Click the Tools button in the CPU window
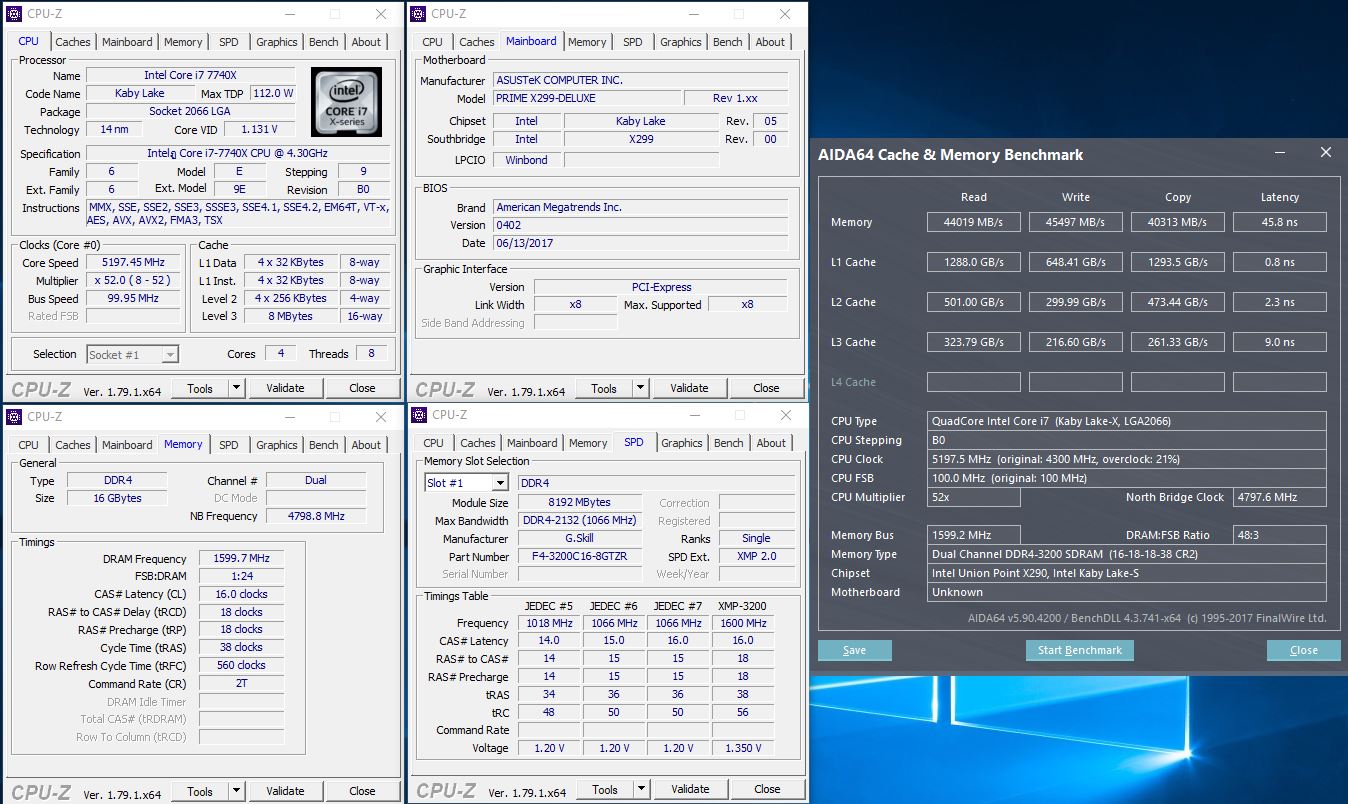This screenshot has height=804, width=1348. (x=200, y=388)
